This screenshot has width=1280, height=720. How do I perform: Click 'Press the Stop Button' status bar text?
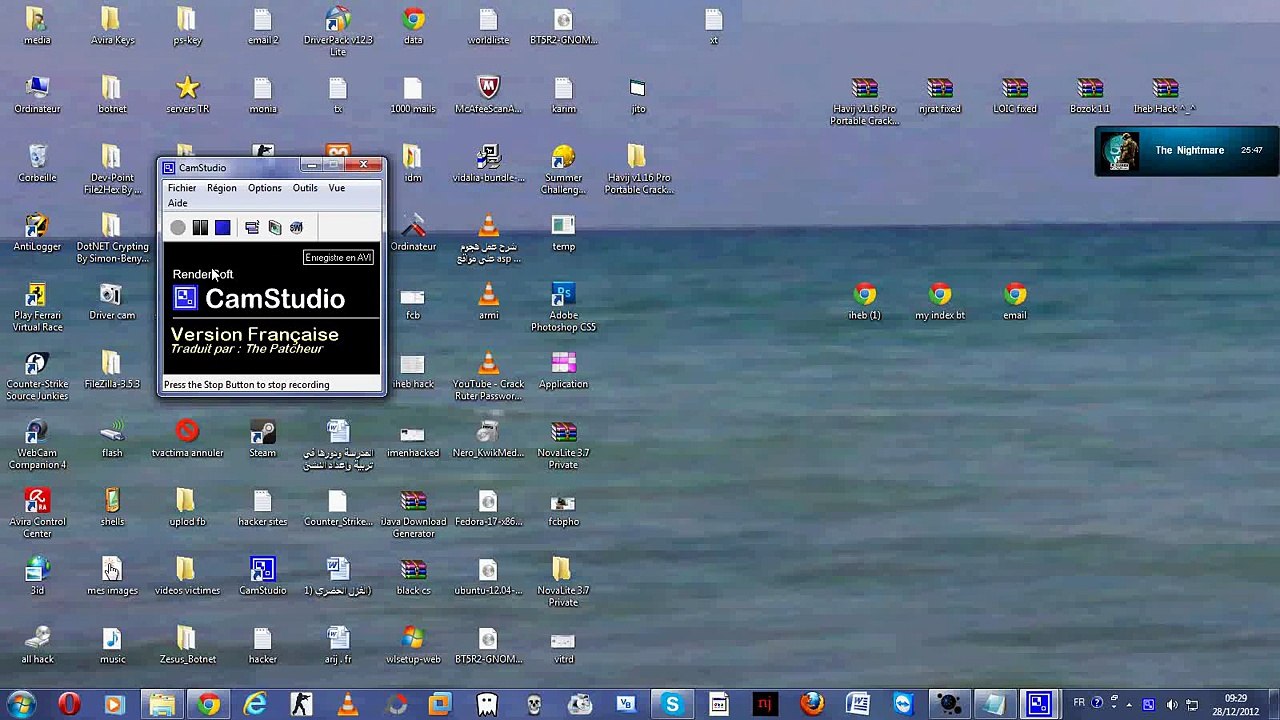[x=246, y=385]
